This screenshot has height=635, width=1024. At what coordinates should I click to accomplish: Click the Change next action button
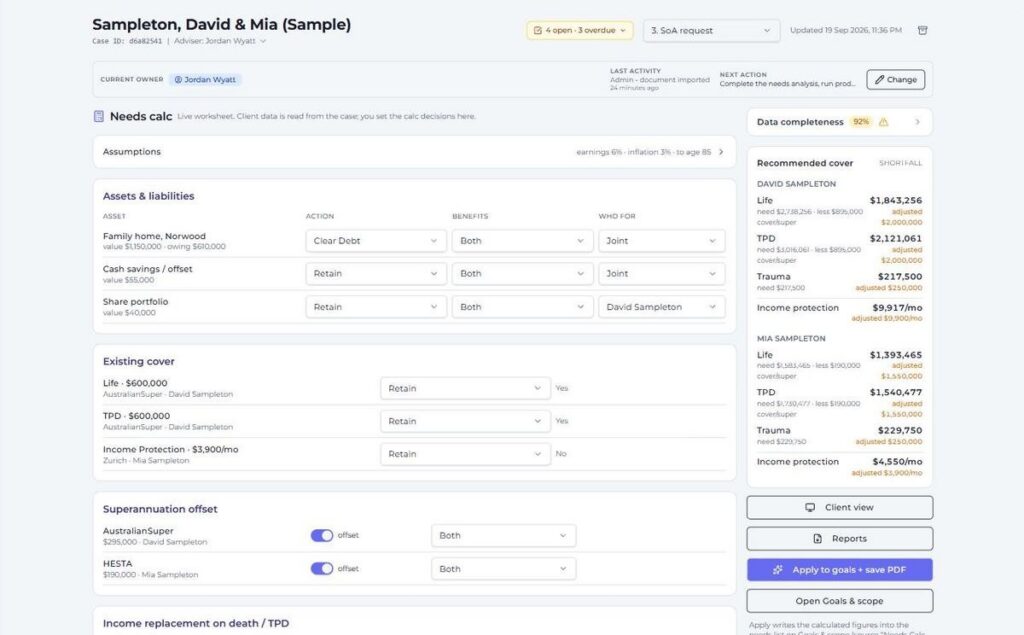[x=895, y=80]
